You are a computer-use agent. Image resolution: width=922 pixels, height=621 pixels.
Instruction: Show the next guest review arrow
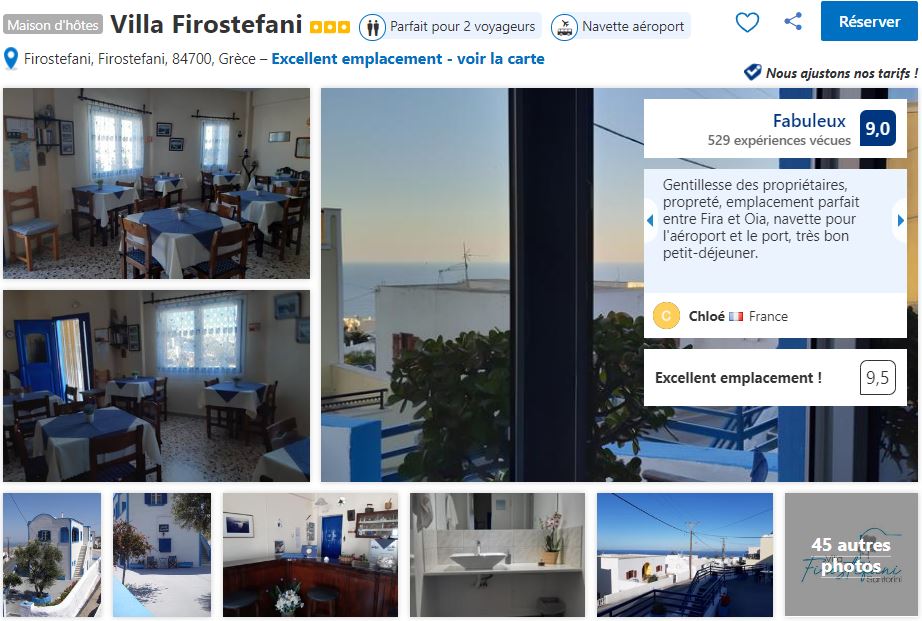pyautogui.click(x=900, y=221)
